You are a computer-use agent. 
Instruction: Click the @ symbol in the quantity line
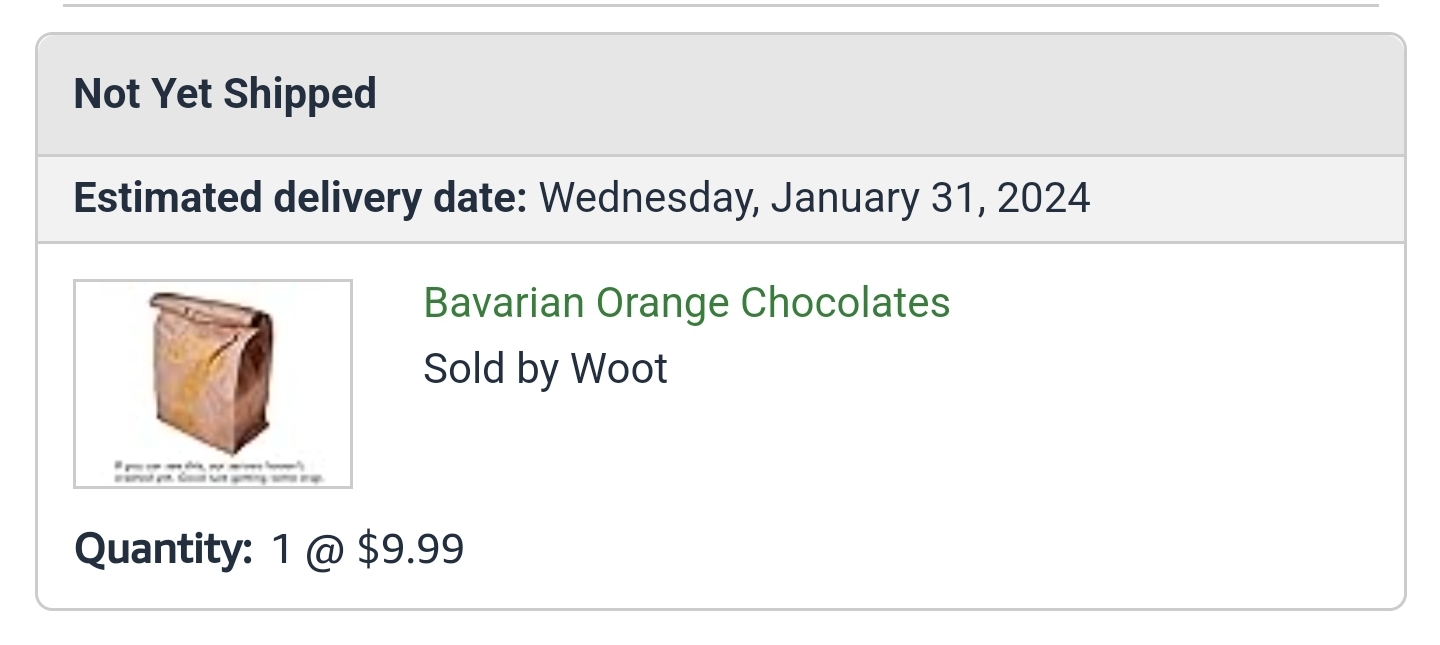[324, 550]
